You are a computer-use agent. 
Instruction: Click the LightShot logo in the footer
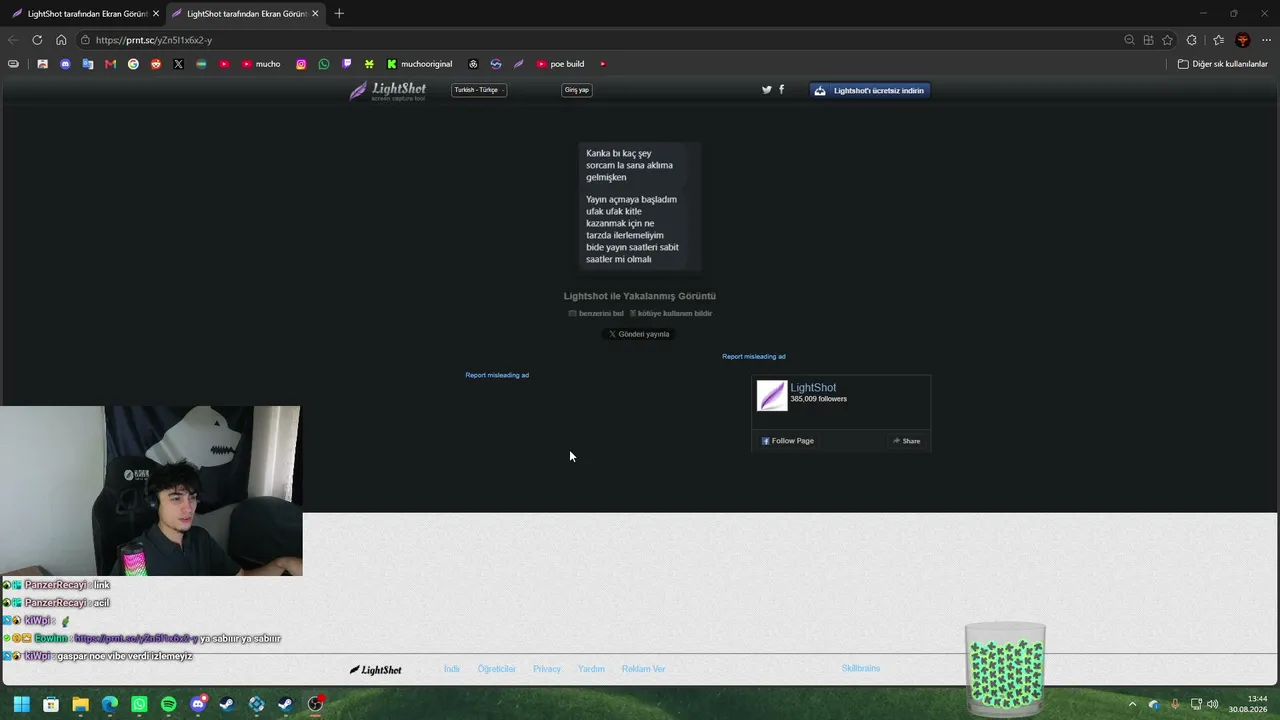(376, 670)
